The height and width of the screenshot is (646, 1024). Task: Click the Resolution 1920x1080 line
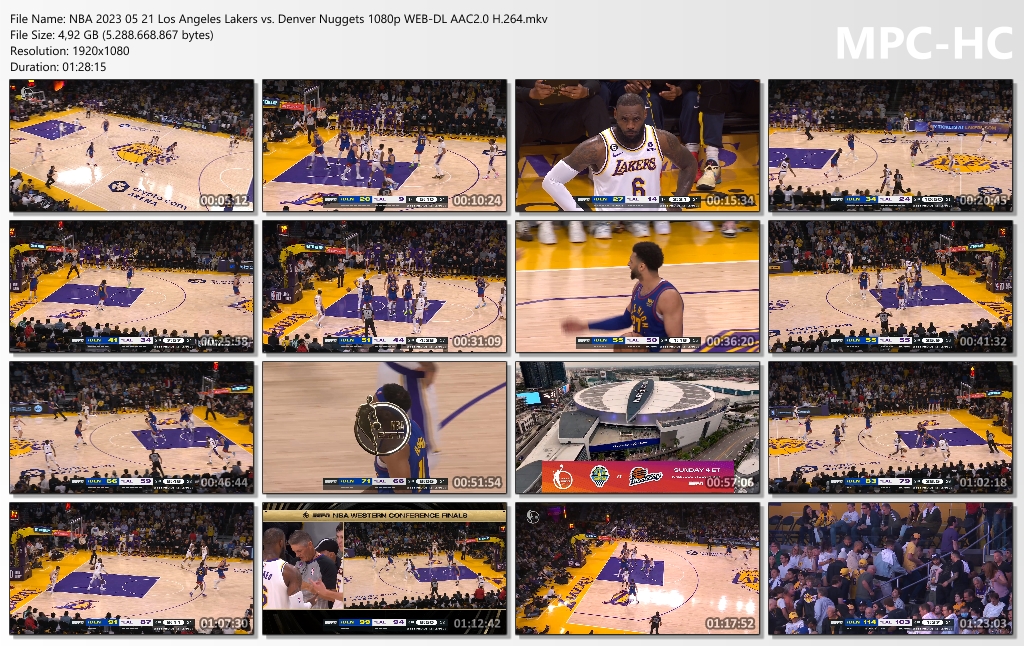pyautogui.click(x=70, y=51)
